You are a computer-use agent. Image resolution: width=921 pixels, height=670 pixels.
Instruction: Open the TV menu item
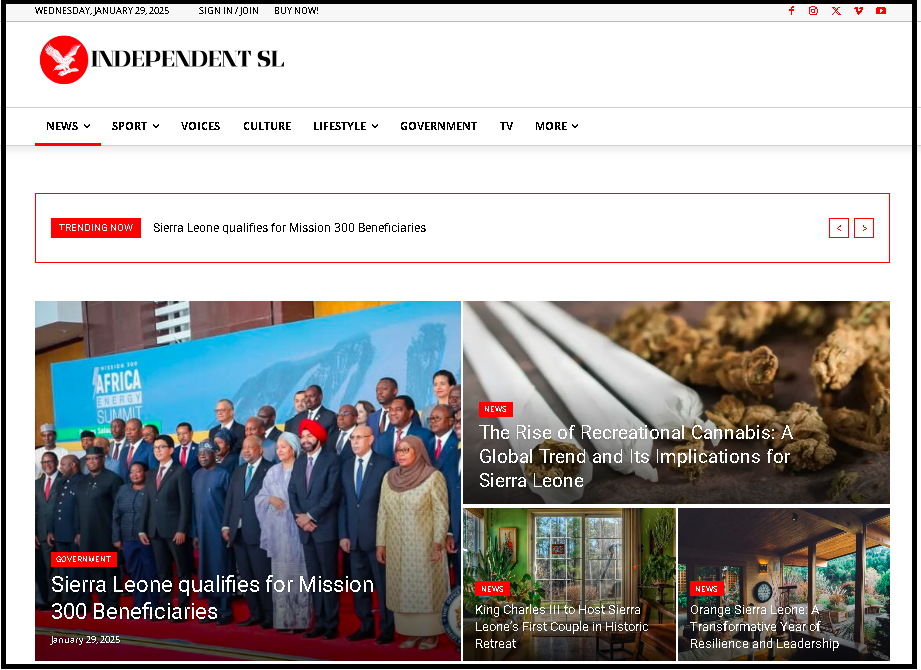(x=506, y=126)
